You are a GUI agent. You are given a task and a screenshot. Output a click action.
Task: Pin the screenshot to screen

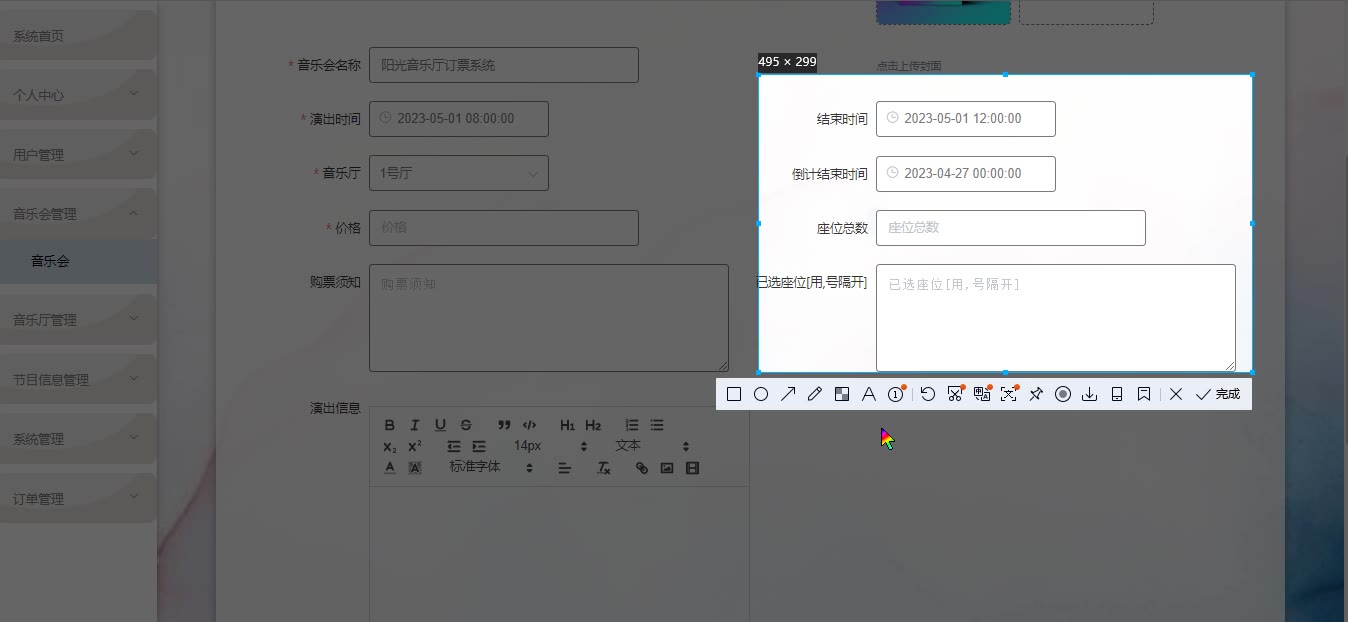(x=1036, y=394)
